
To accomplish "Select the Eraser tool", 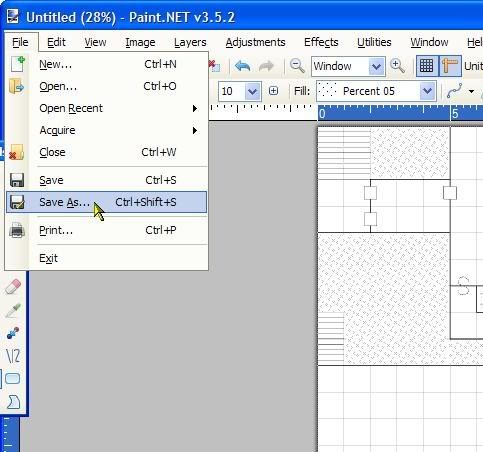I will click(13, 287).
